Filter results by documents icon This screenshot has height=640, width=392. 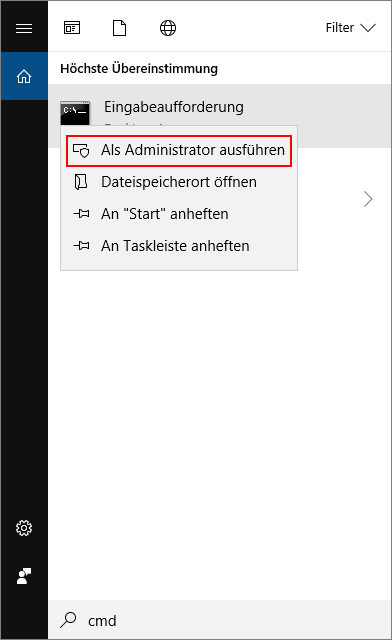point(119,28)
